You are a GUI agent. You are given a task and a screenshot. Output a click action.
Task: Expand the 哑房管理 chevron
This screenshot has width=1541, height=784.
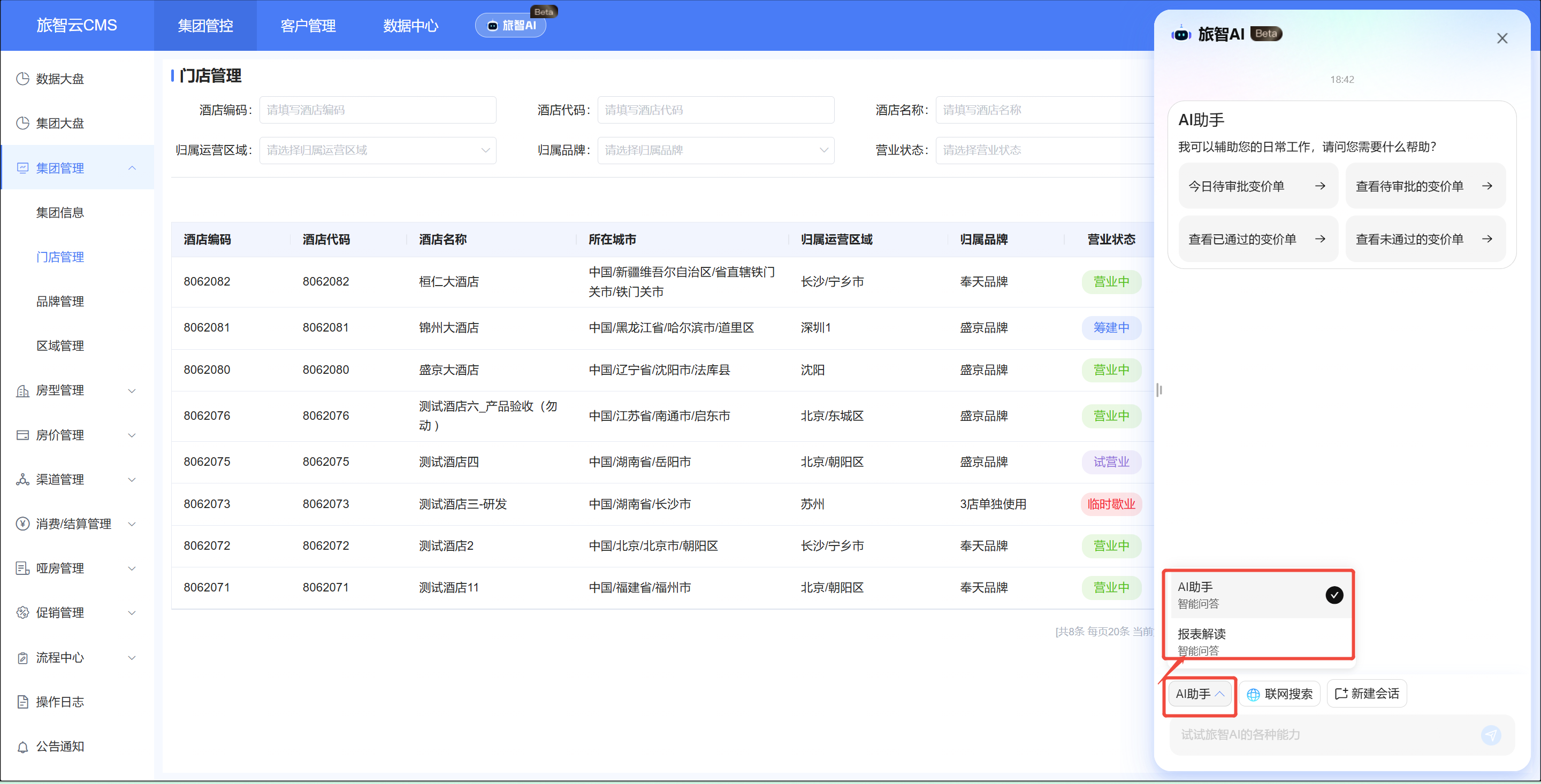click(132, 568)
